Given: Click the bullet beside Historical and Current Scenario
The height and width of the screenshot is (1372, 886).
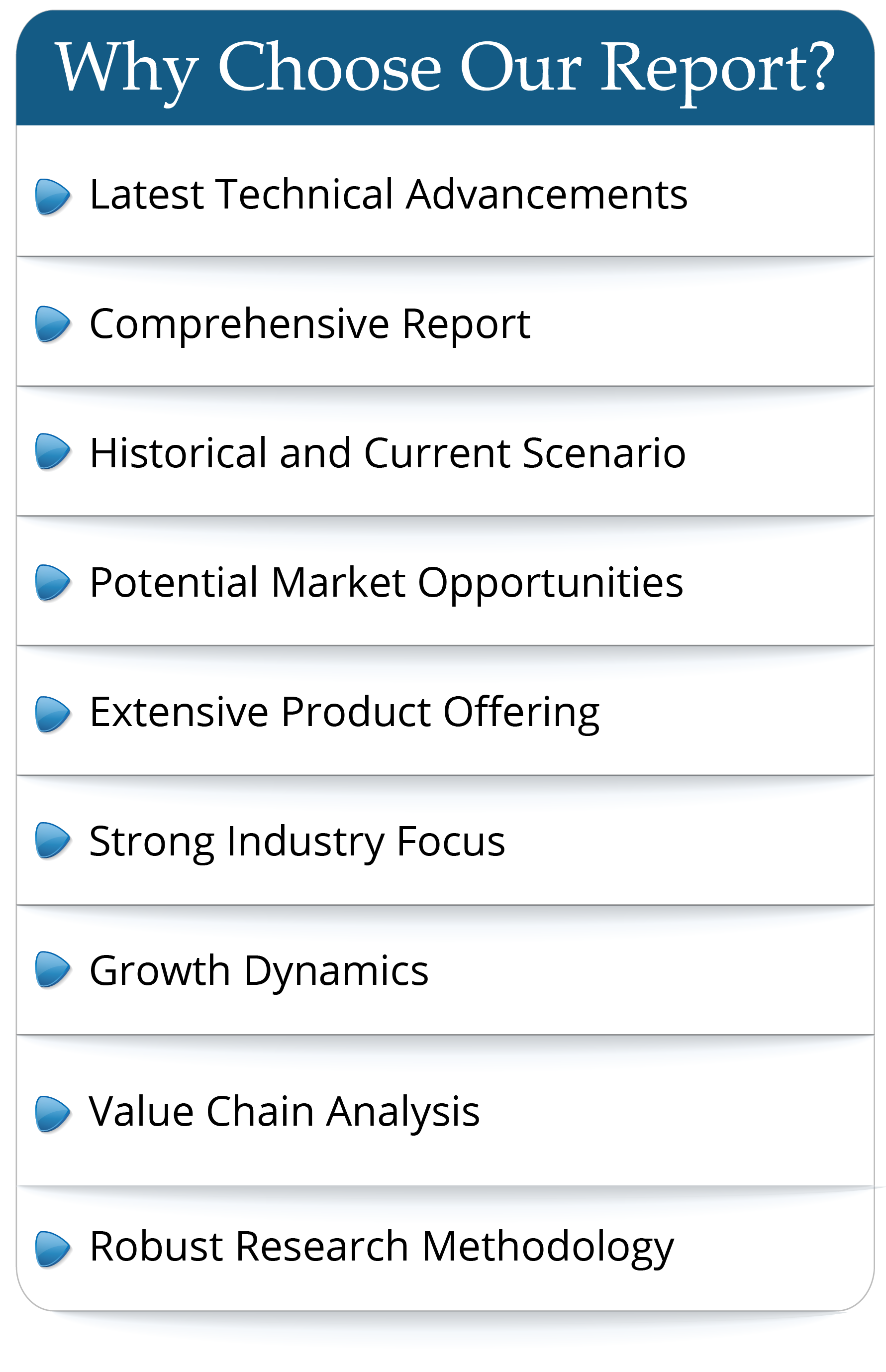Looking at the screenshot, I should tap(52, 451).
